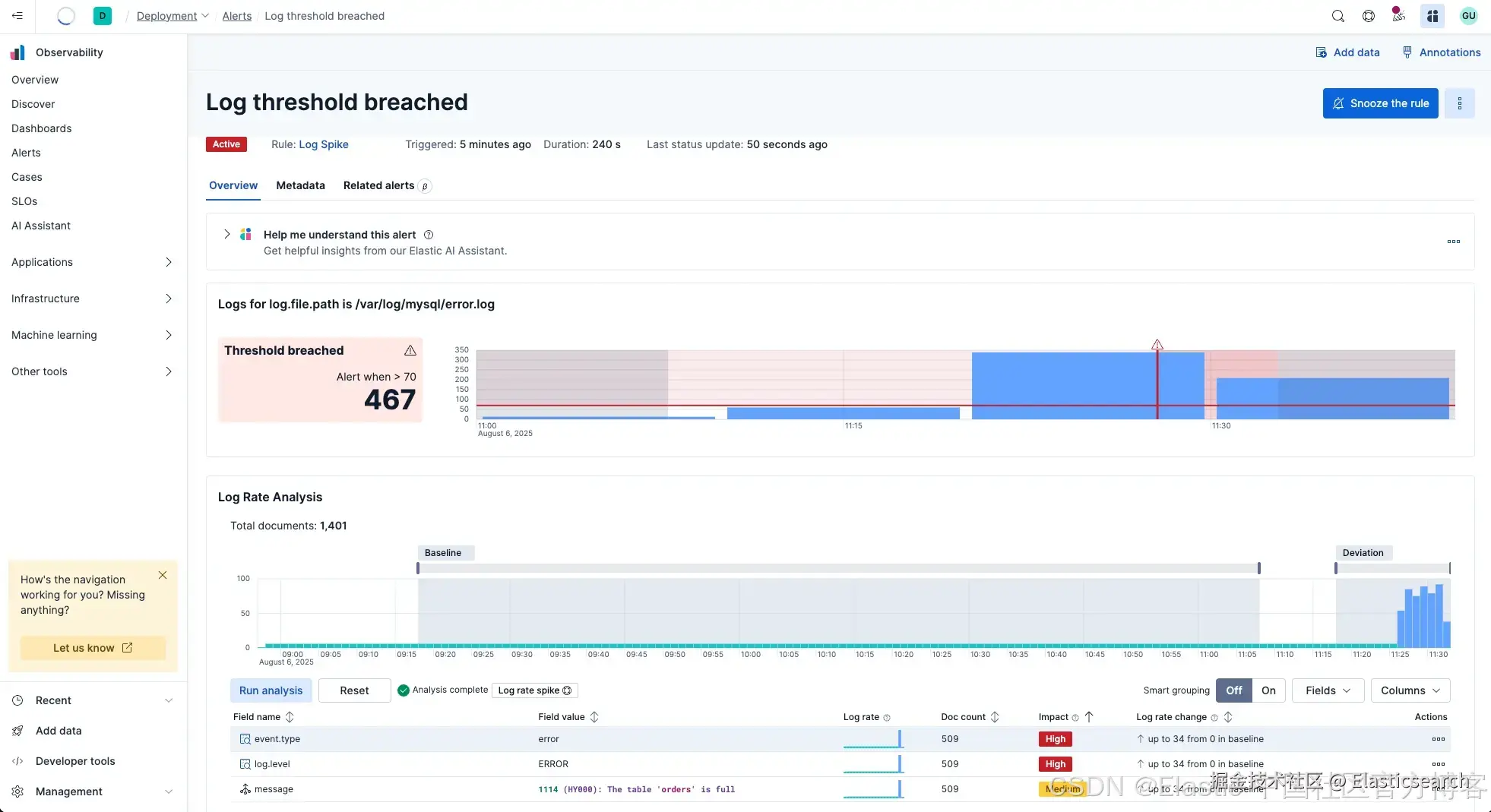Turn Smart grouping On
This screenshot has width=1491, height=812.
point(1268,690)
